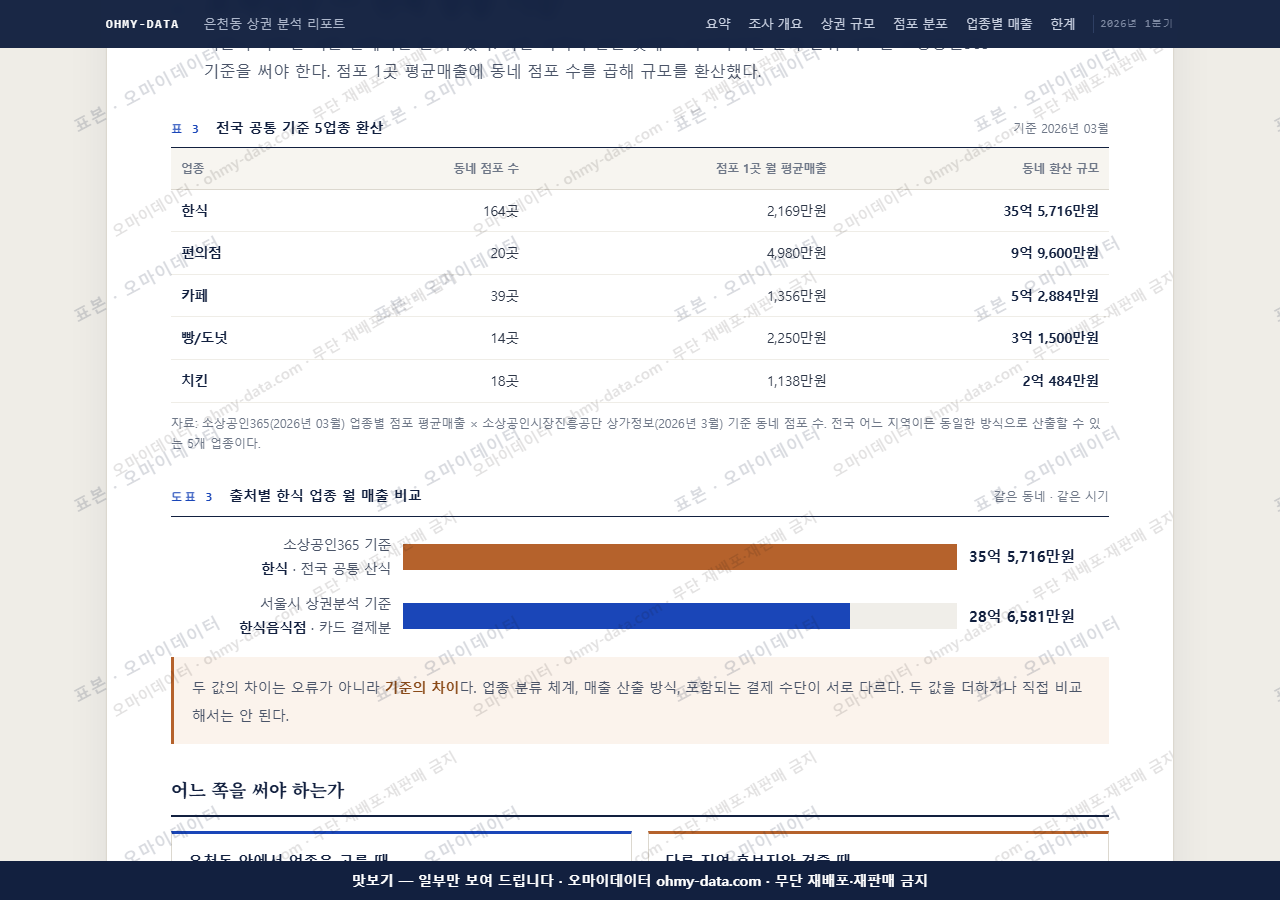Viewport: 1280px width, 900px height.
Task: Click the 18곳 store count cell
Action: (x=504, y=381)
